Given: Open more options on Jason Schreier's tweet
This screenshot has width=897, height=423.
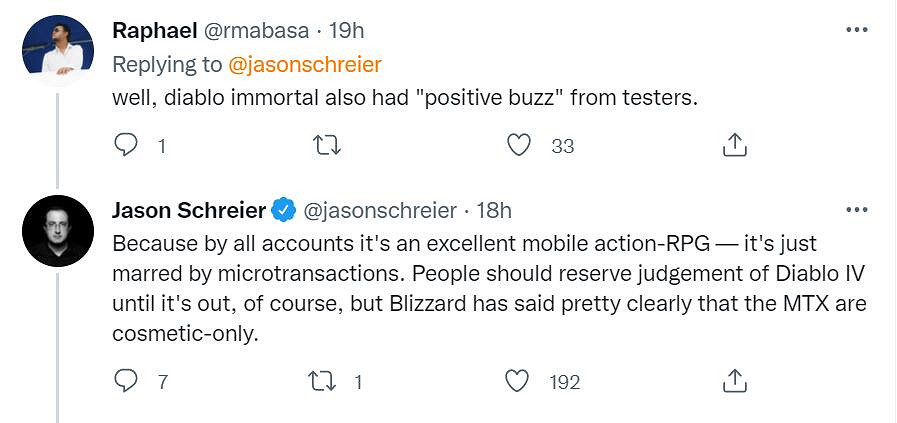Looking at the screenshot, I should pos(856,210).
